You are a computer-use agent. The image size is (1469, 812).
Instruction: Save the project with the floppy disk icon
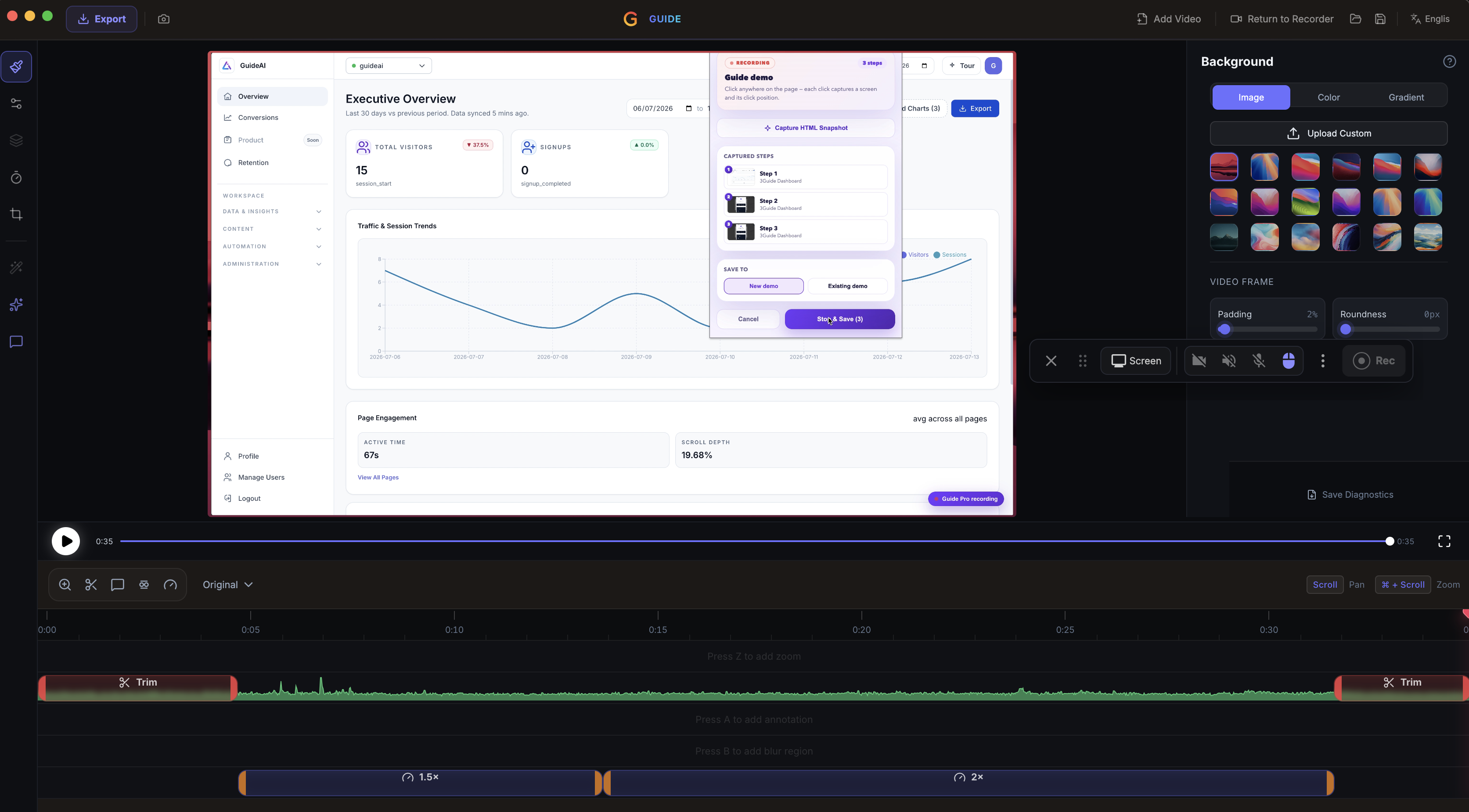[x=1380, y=19]
